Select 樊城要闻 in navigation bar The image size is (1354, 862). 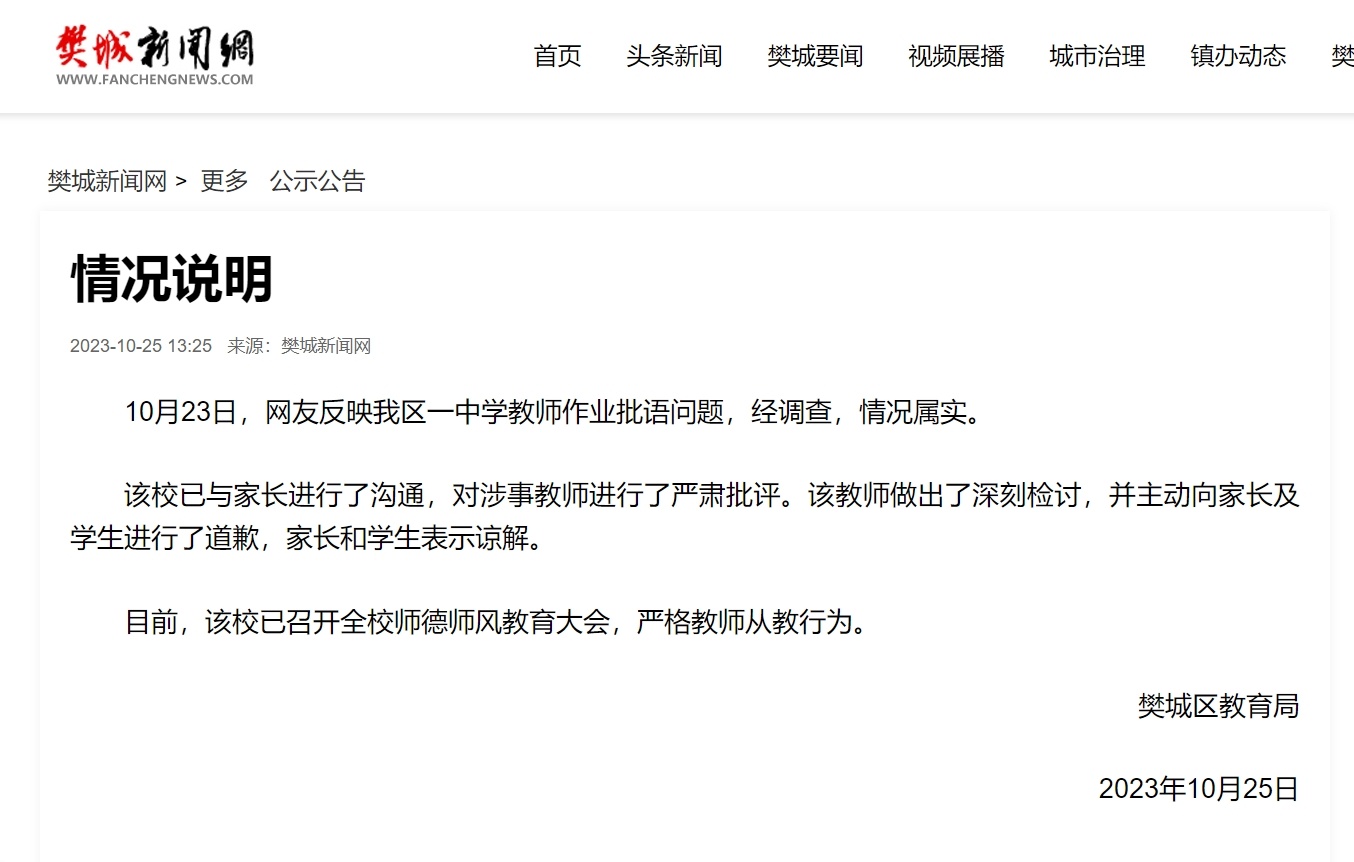pyautogui.click(x=815, y=56)
